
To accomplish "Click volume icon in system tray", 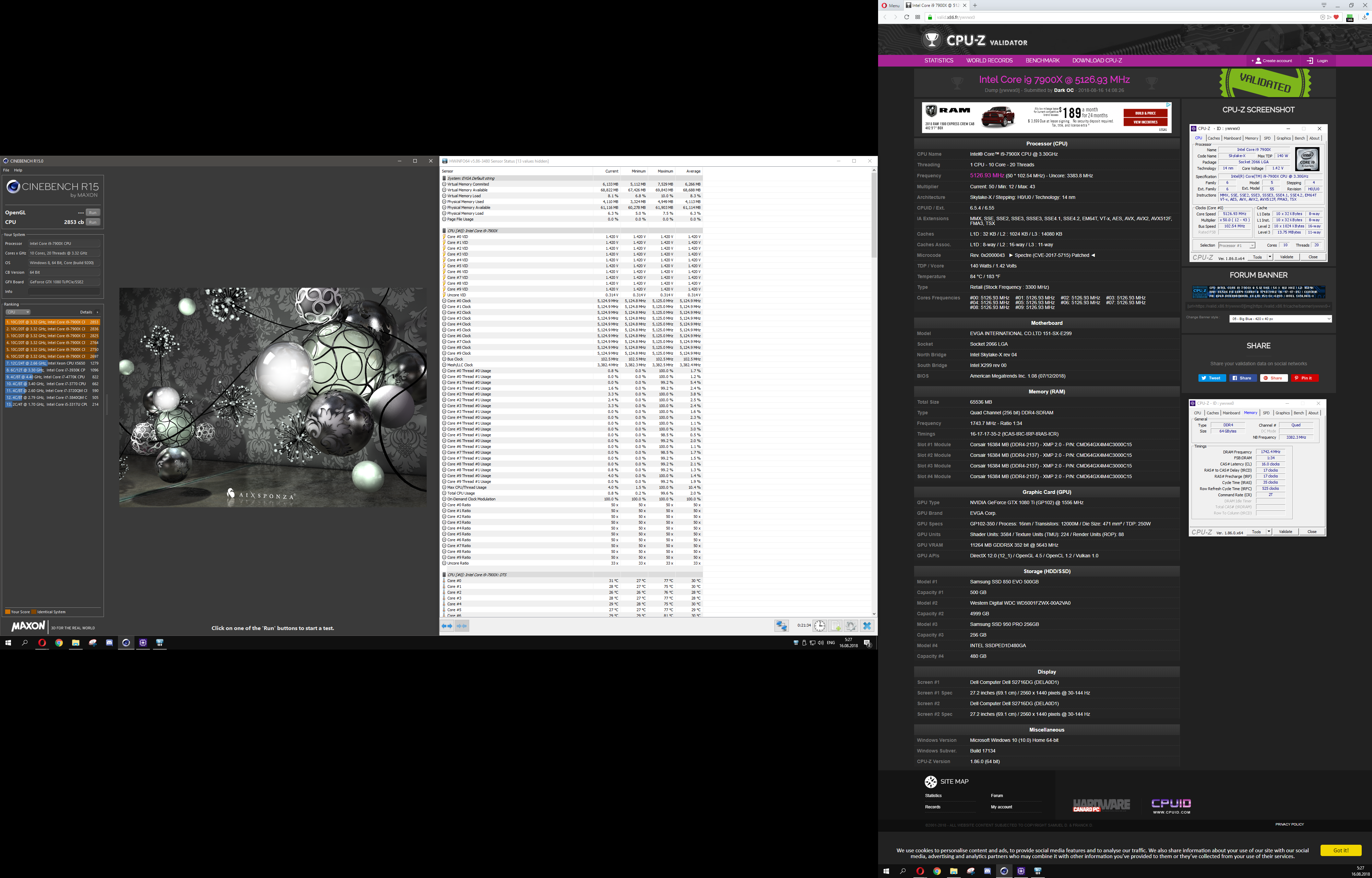I will coord(820,642).
